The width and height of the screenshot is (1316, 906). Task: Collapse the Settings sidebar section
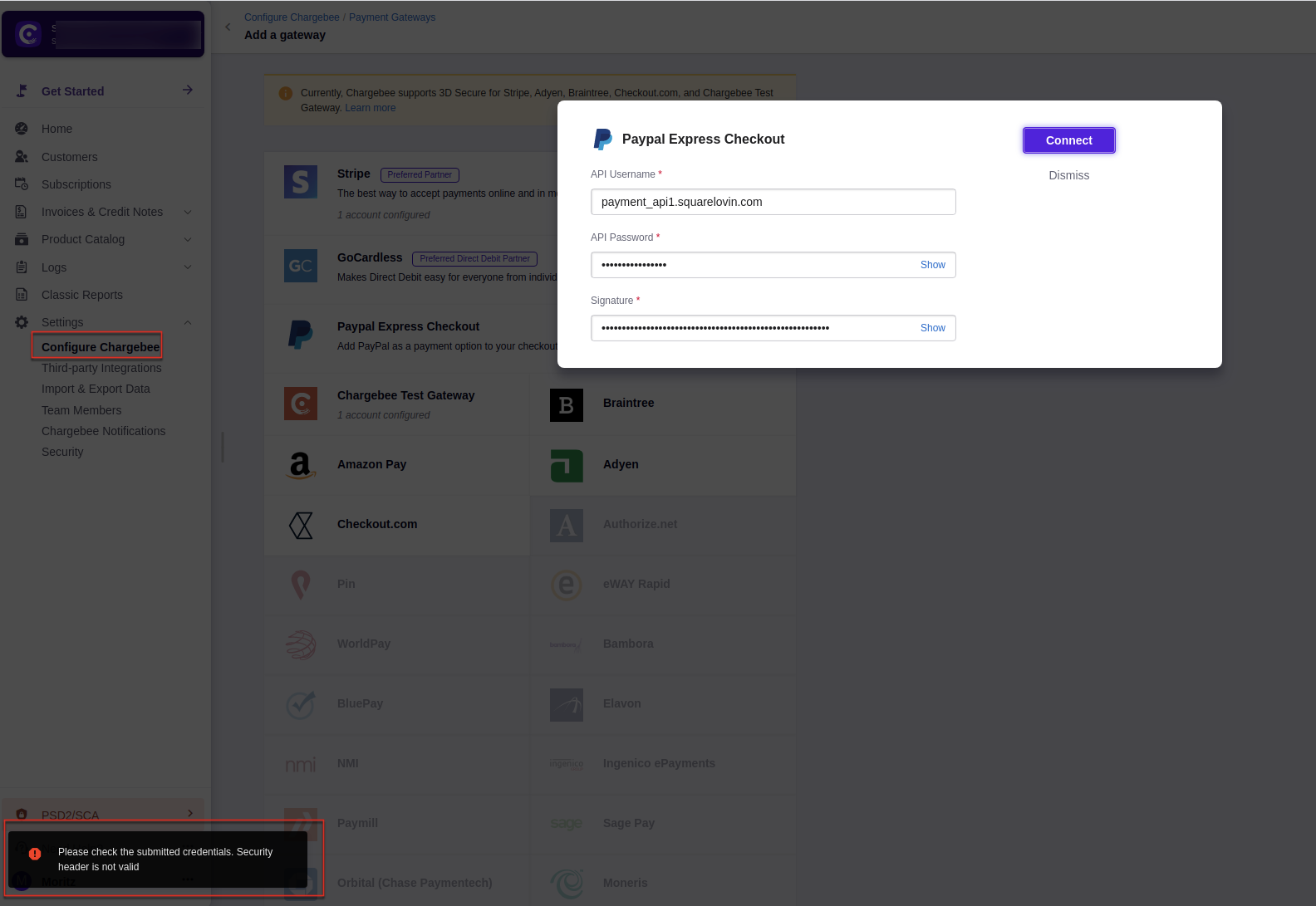click(188, 322)
